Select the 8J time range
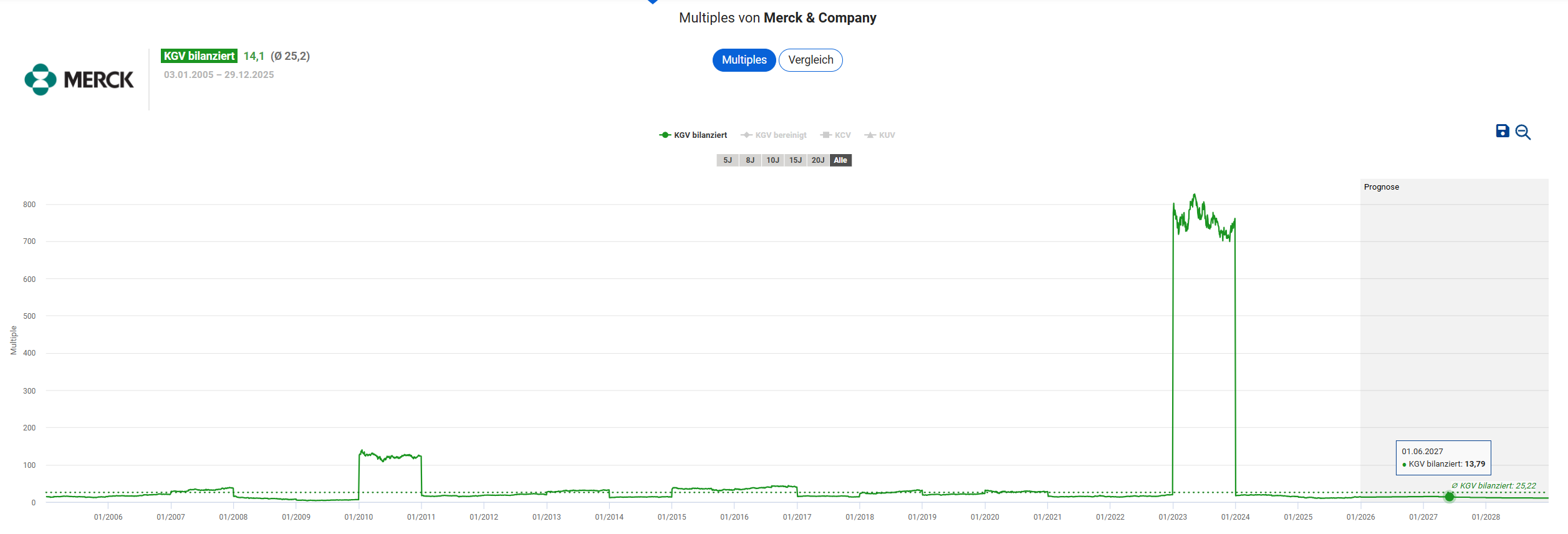 pyautogui.click(x=750, y=160)
